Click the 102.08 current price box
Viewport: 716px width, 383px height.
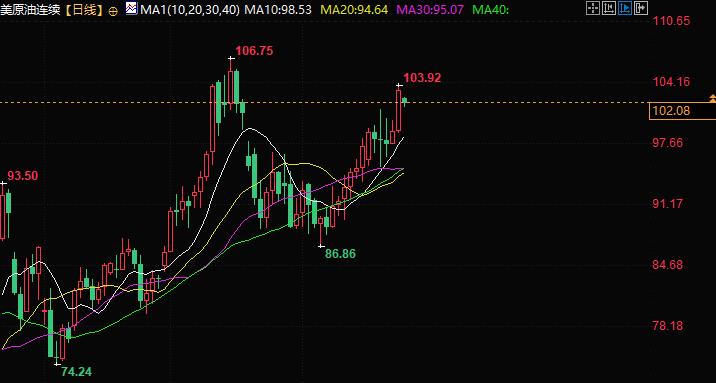[x=682, y=111]
